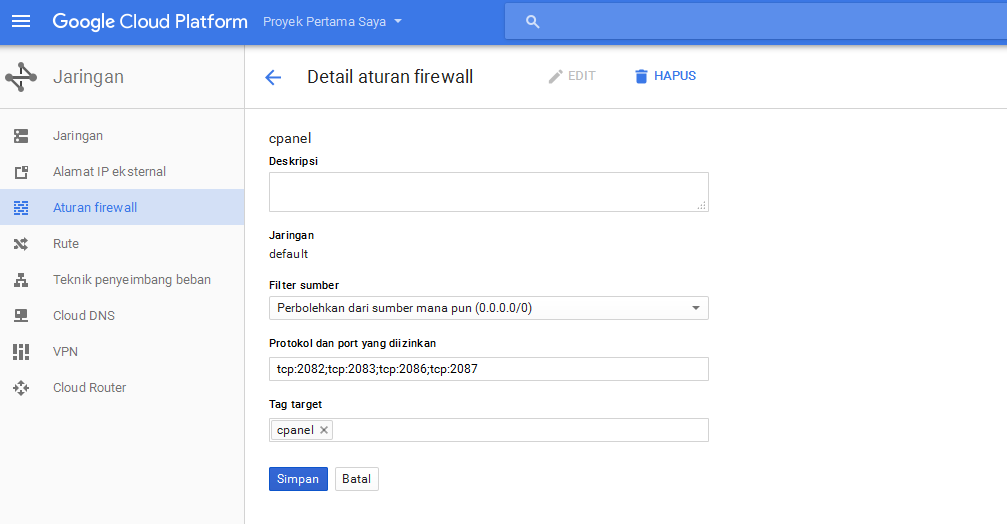Click the protocol and port field

(488, 369)
